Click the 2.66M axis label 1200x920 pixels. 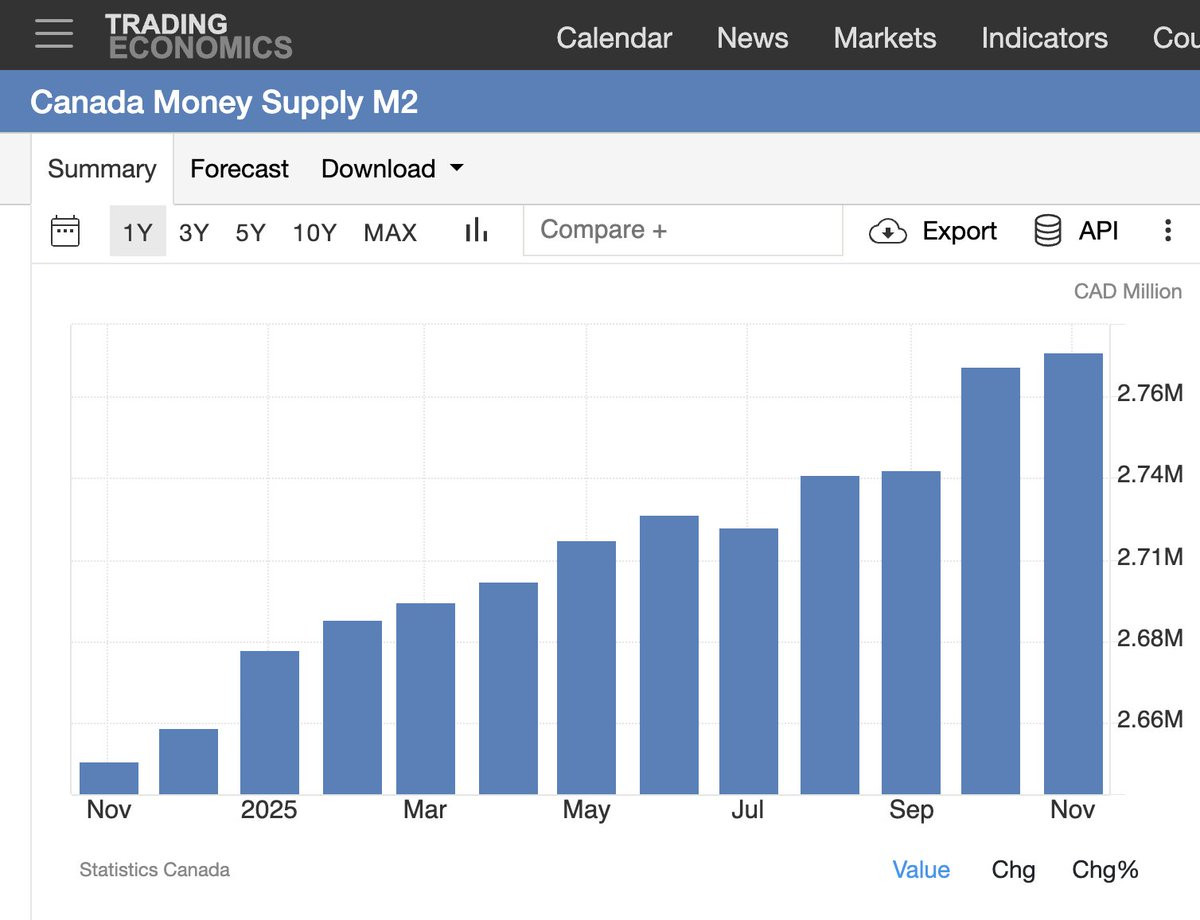[x=1149, y=719]
